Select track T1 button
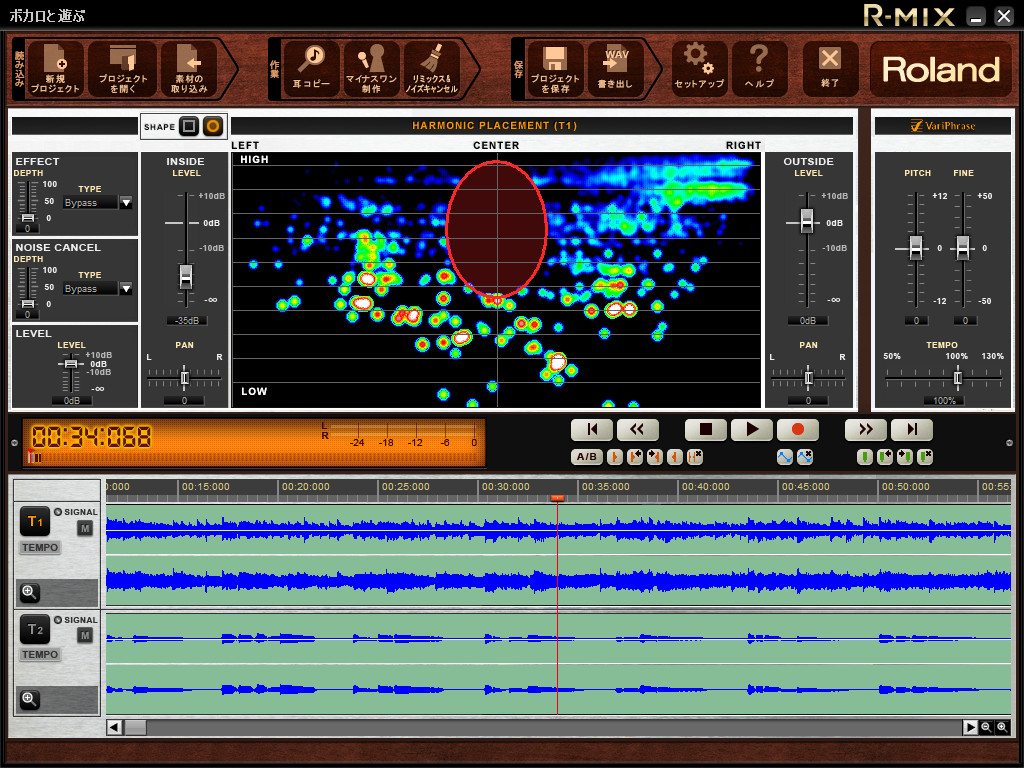1024x768 pixels. coord(35,521)
